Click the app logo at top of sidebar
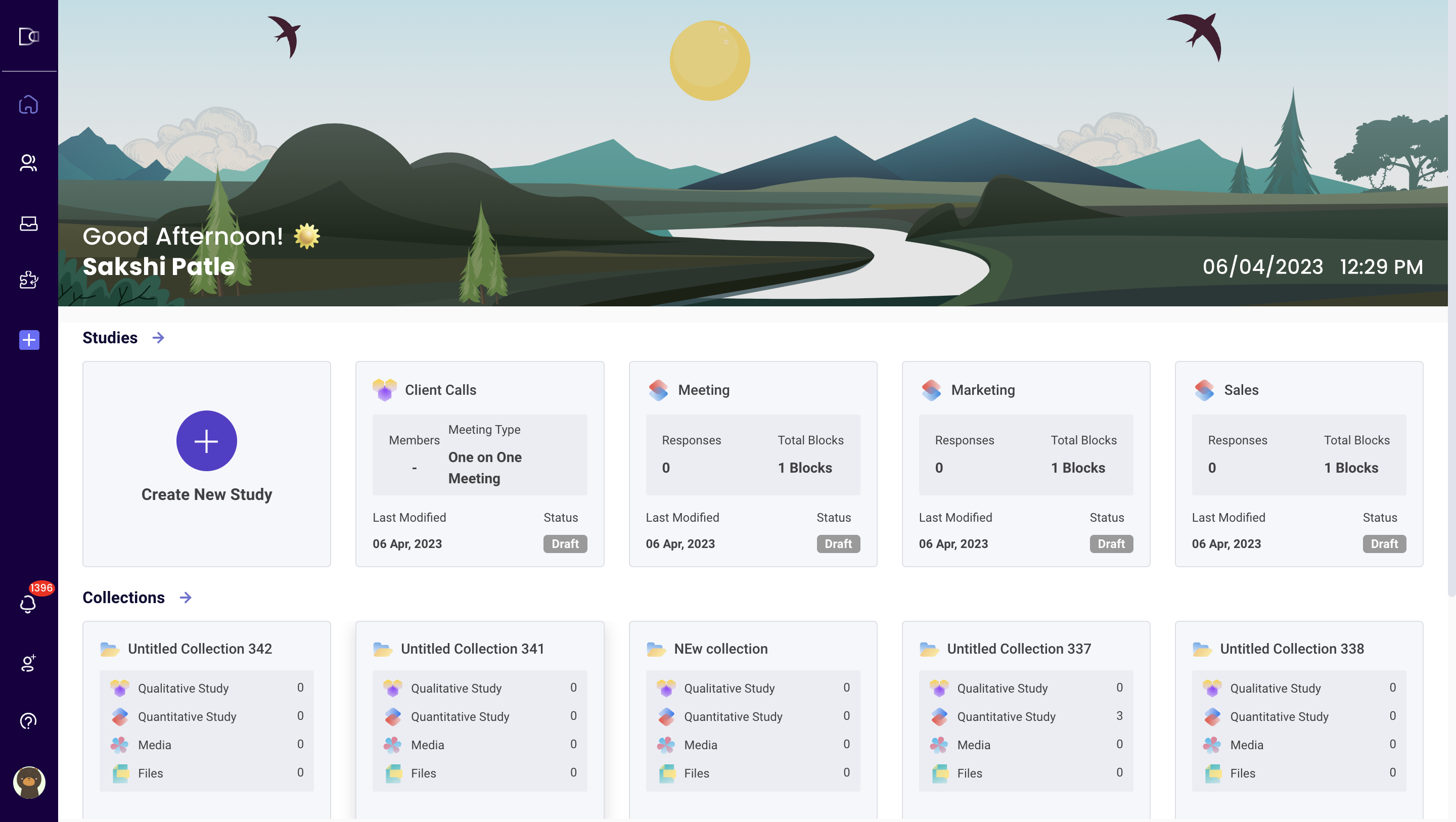This screenshot has width=1456, height=822. pos(28,36)
